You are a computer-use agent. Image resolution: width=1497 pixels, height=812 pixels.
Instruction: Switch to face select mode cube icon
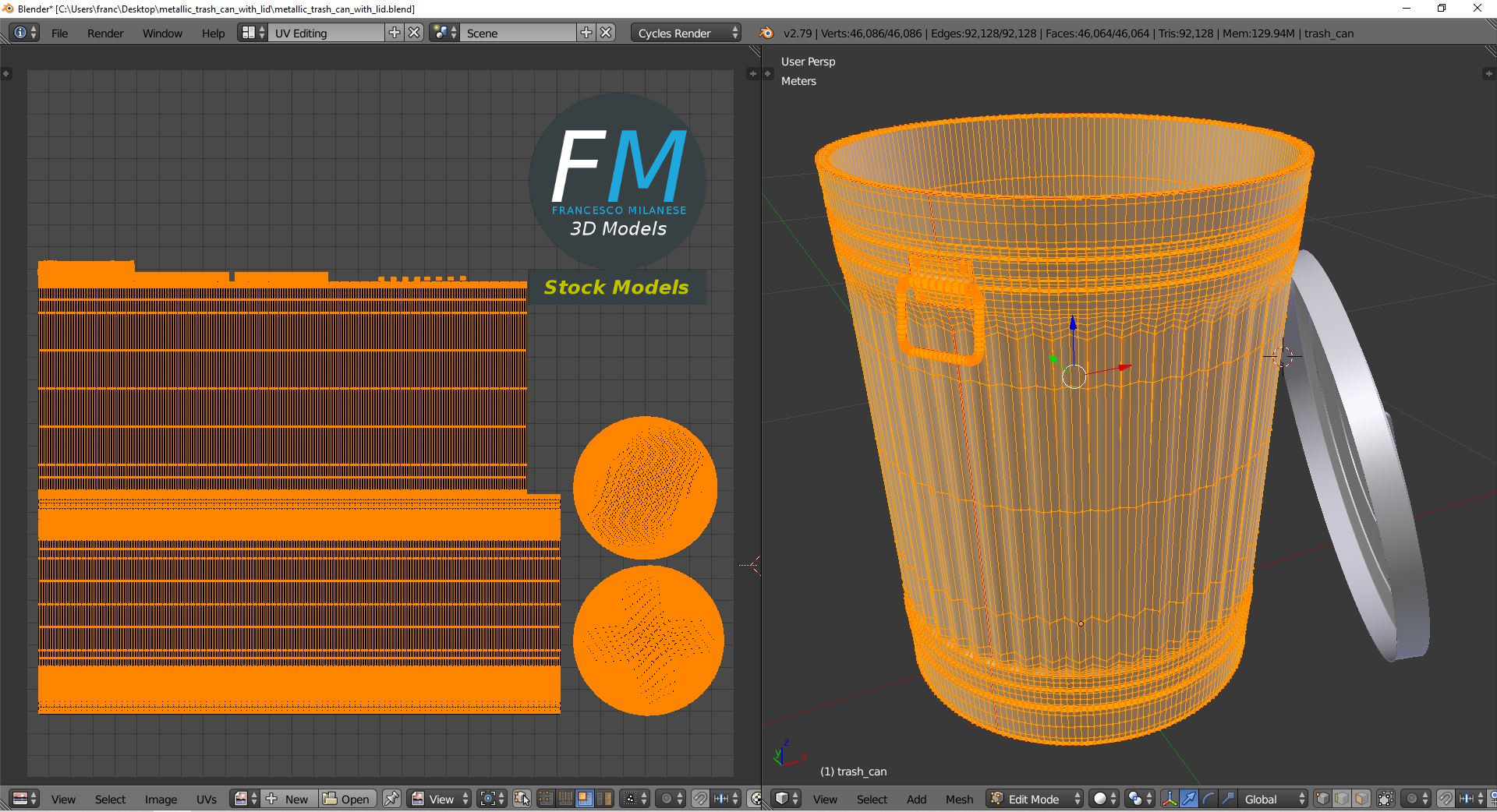1361,799
